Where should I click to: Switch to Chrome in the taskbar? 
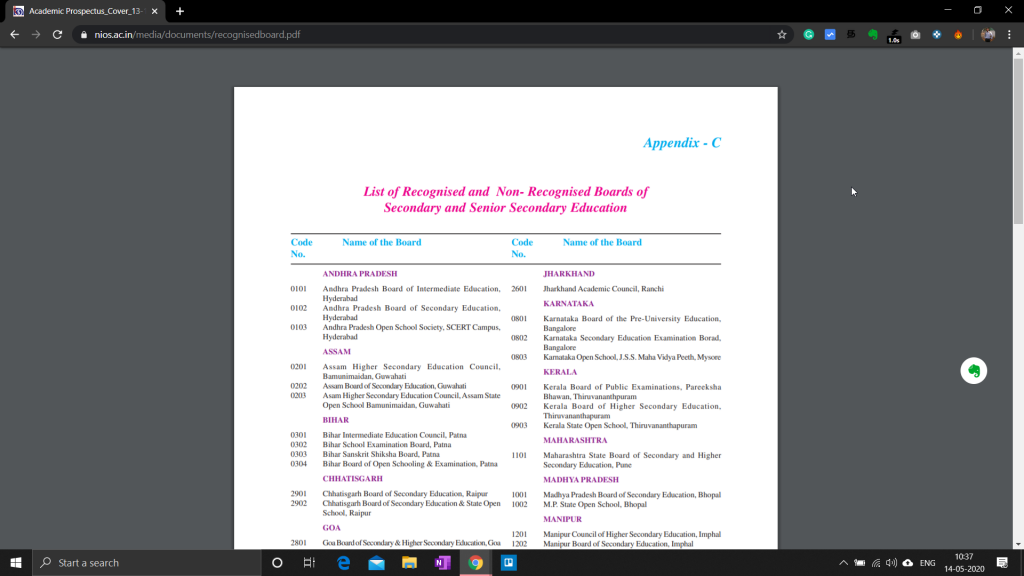[475, 562]
